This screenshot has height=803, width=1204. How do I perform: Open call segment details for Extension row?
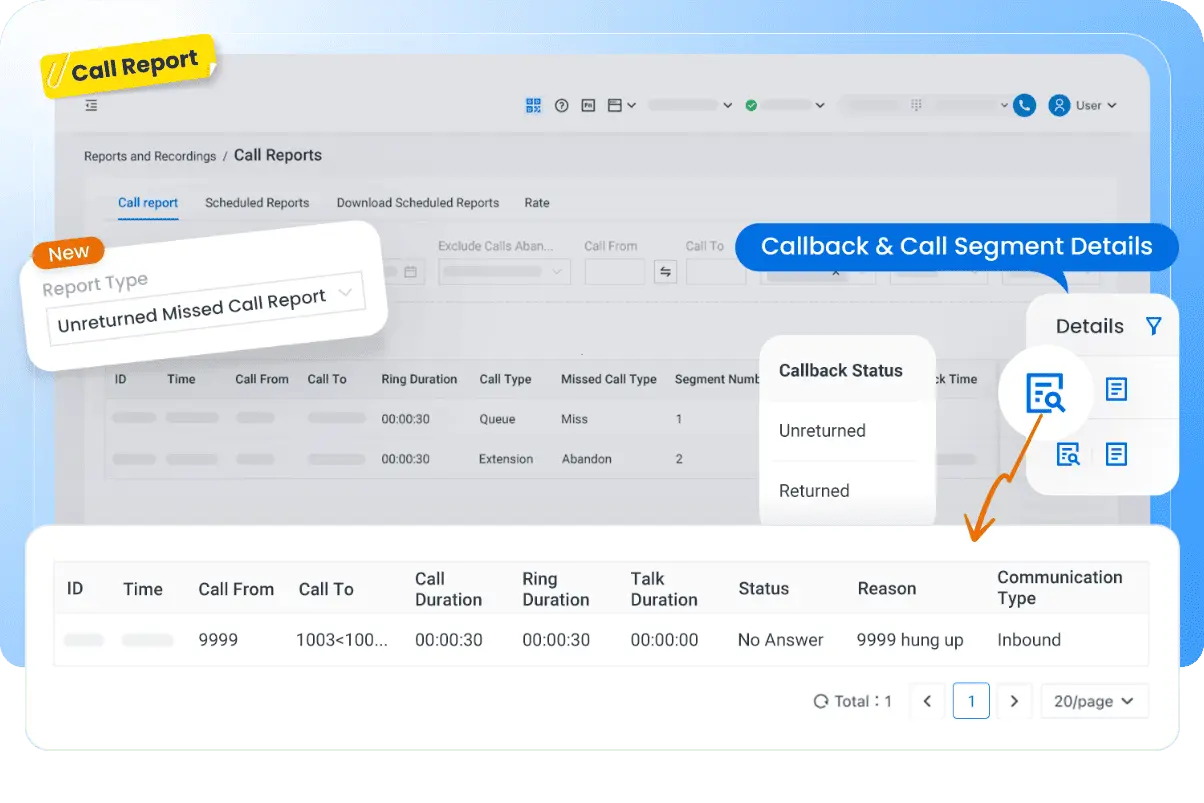pyautogui.click(x=1068, y=454)
